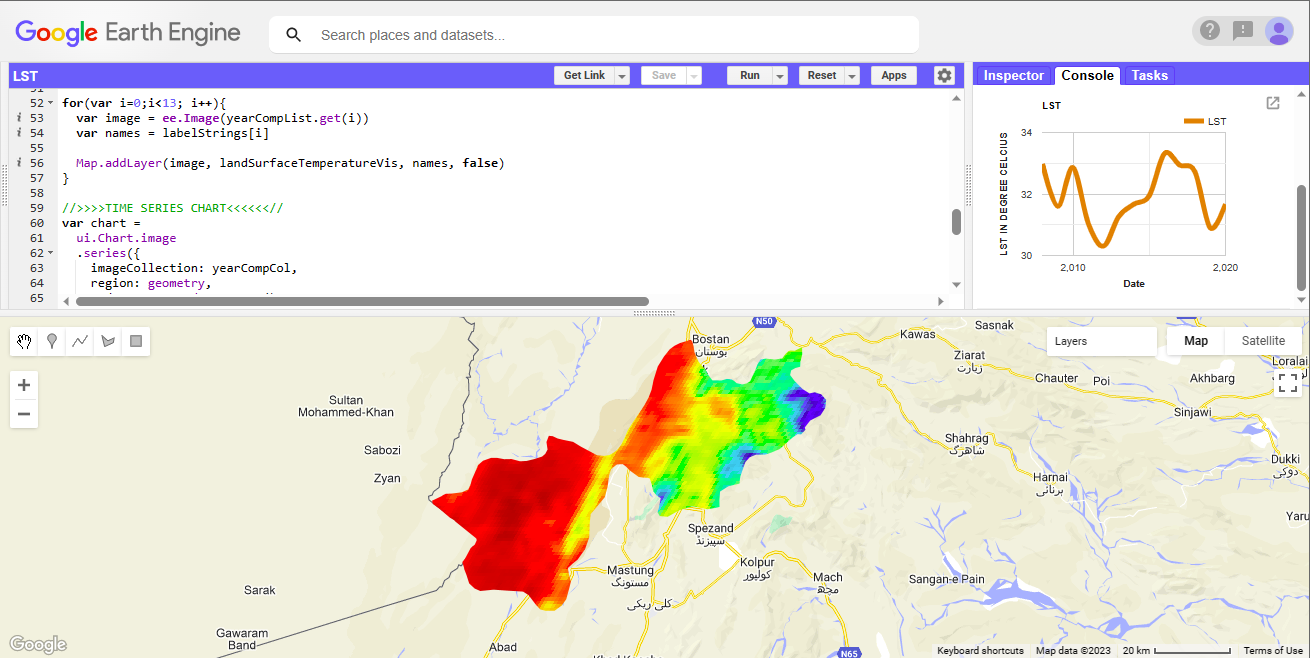Viewport: 1310px width, 658px height.
Task: Zoom in using the map plus button
Action: [x=23, y=384]
